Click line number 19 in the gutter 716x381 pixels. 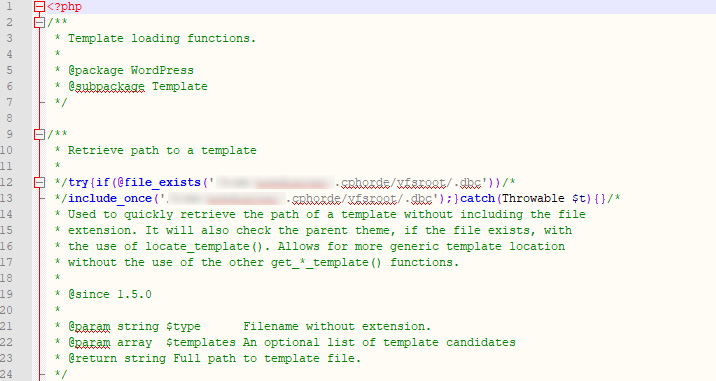[x=6, y=294]
